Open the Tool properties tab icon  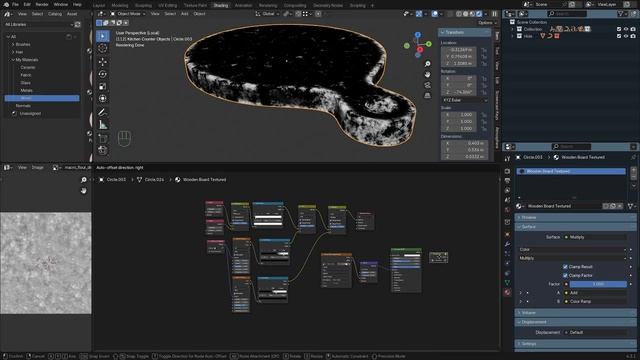507,159
